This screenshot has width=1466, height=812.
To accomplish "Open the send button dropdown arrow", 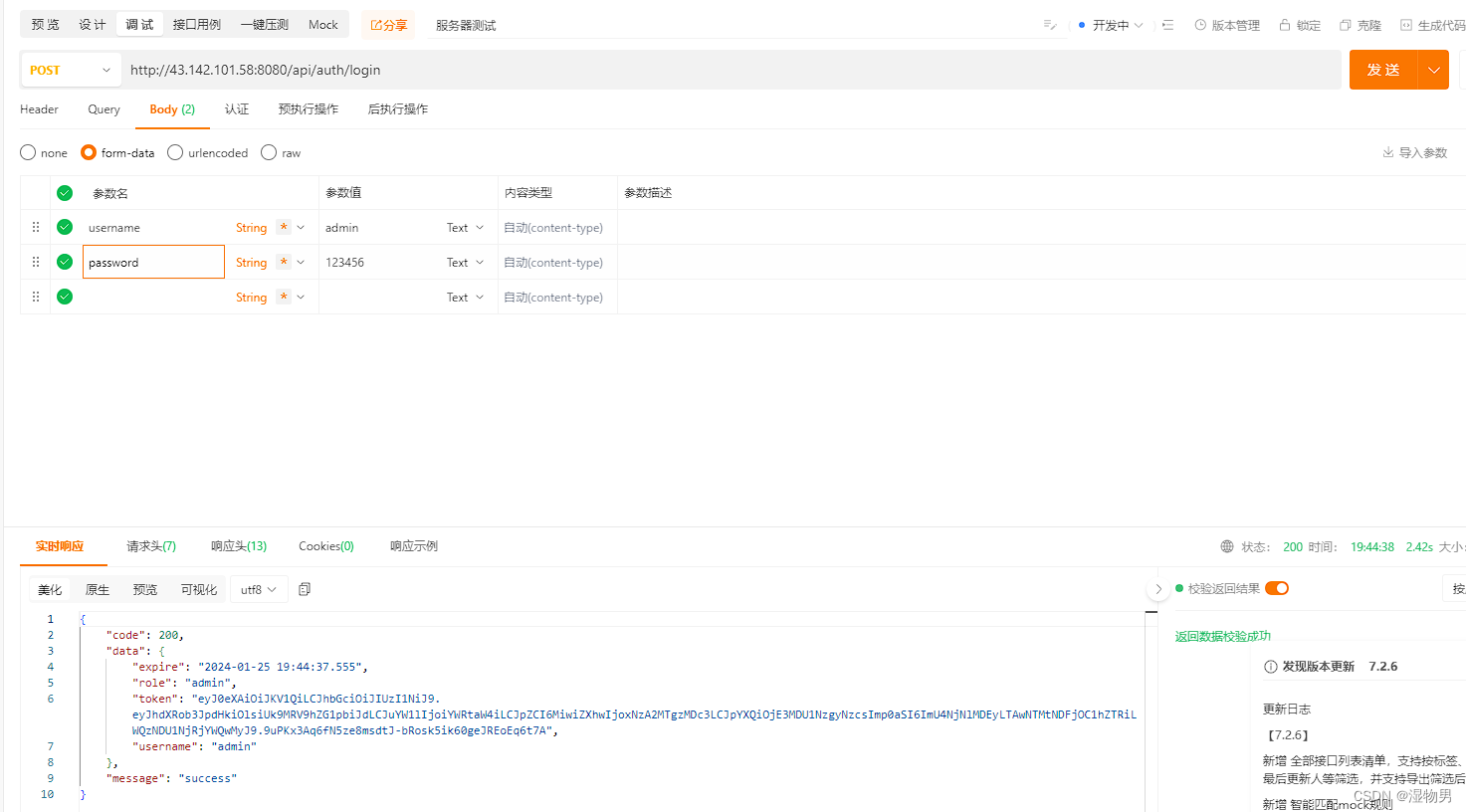I will tap(1434, 70).
